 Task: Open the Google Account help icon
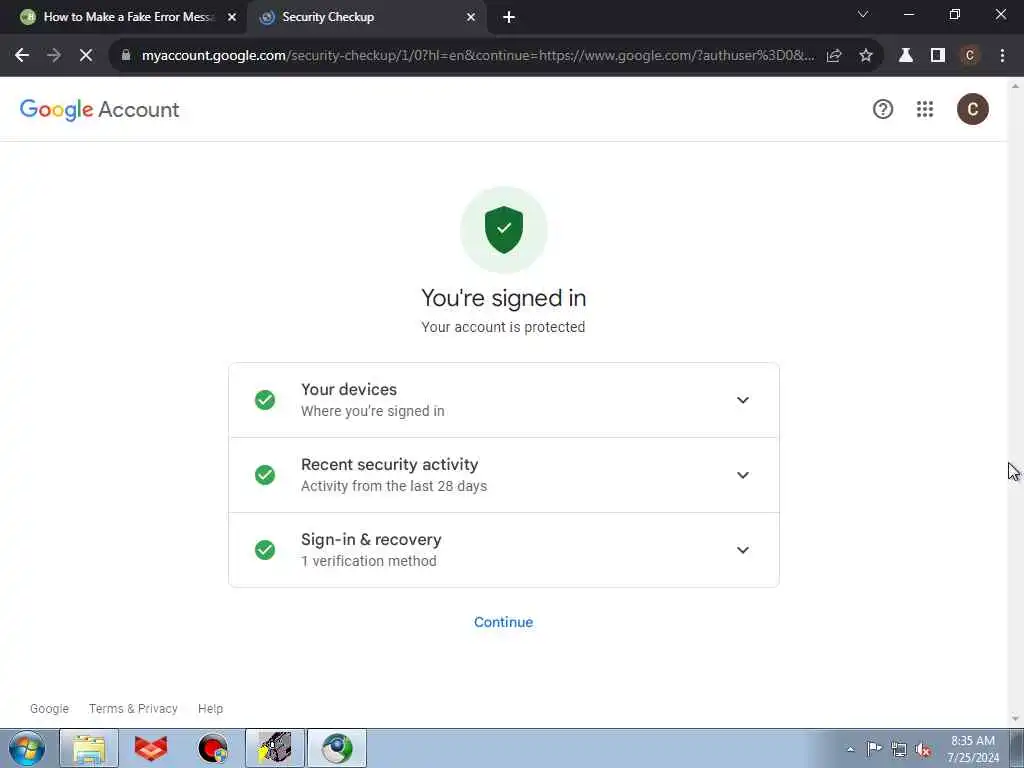coord(883,109)
